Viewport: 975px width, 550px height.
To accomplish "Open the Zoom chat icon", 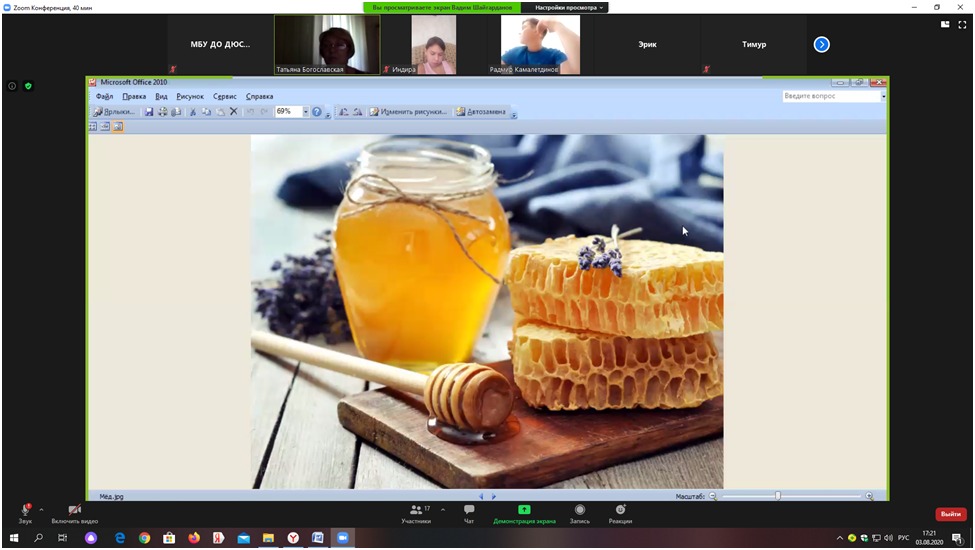I will pyautogui.click(x=469, y=510).
